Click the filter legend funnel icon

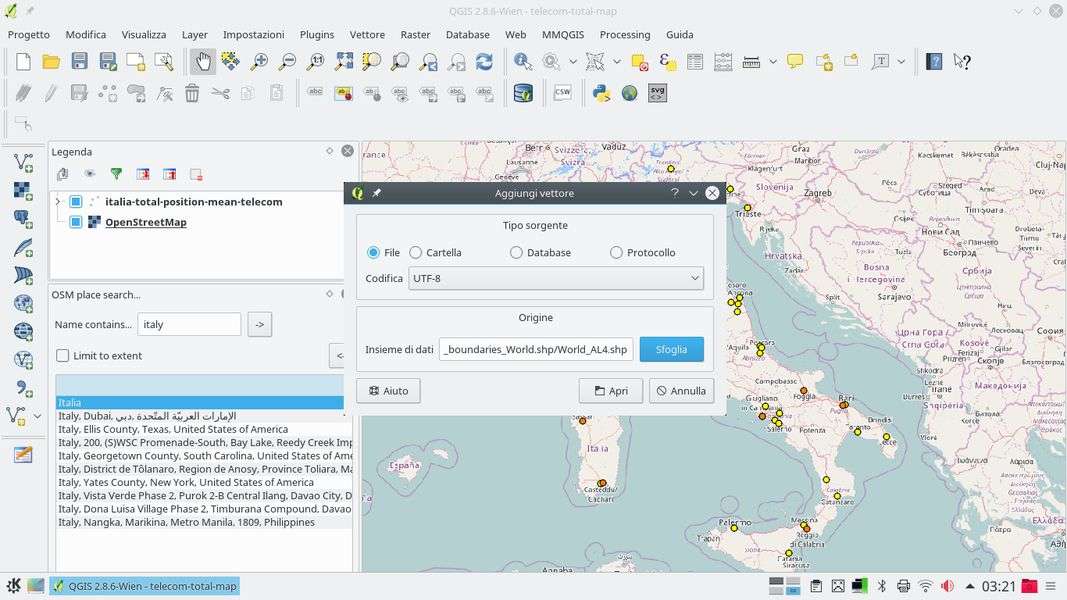click(x=116, y=174)
